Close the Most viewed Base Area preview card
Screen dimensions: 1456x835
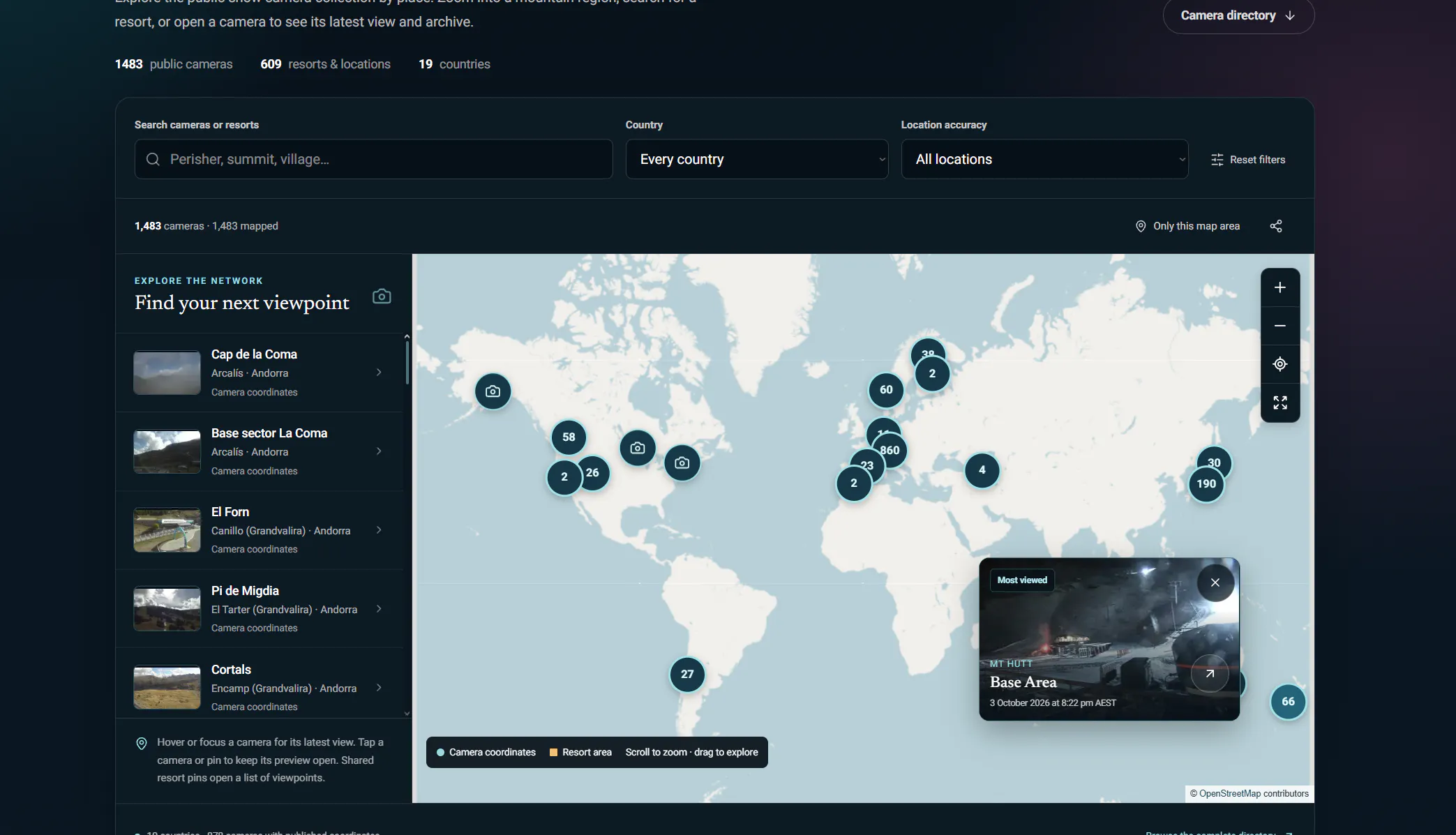pyautogui.click(x=1215, y=582)
